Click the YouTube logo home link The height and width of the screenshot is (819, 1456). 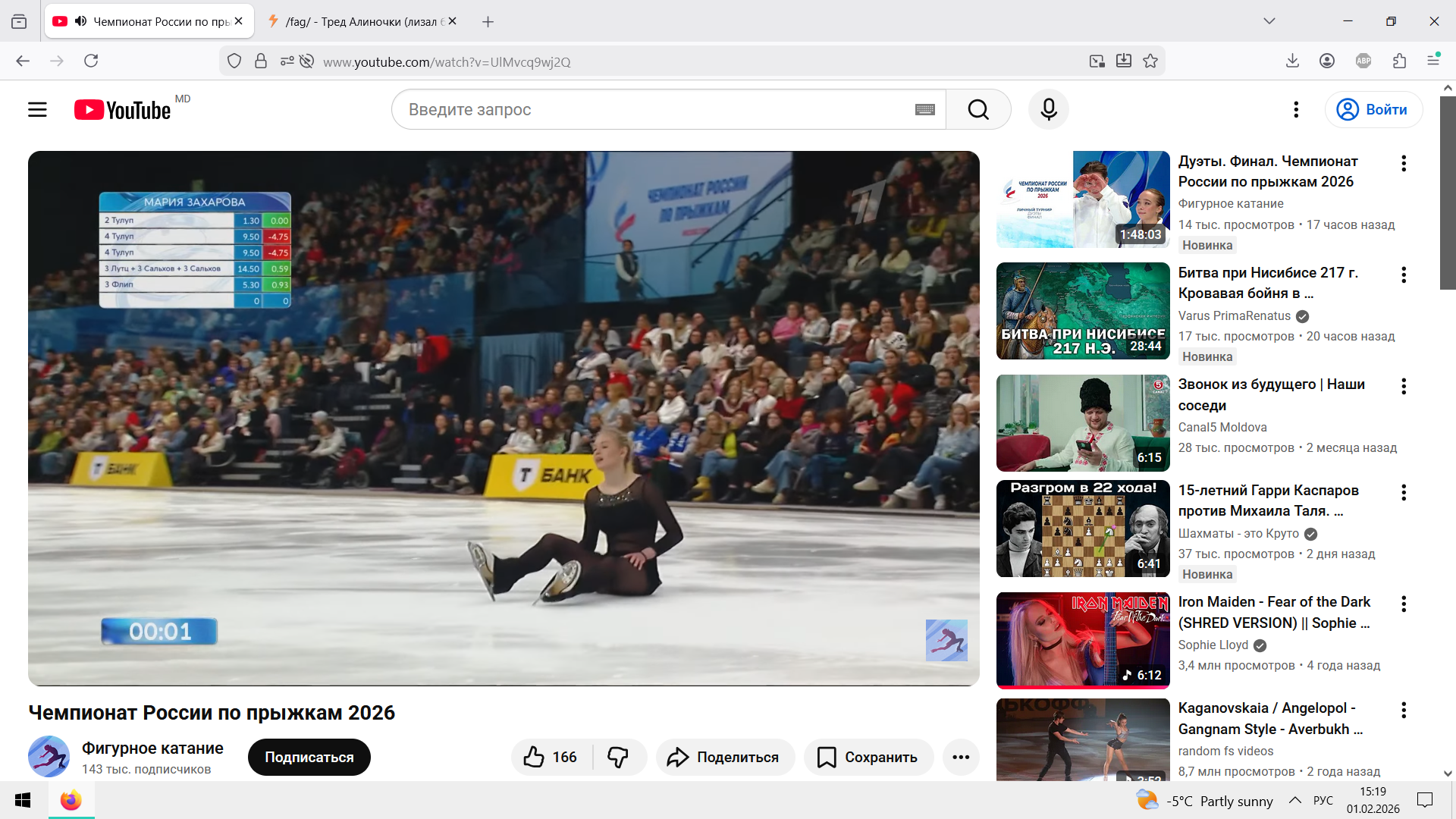coord(123,110)
